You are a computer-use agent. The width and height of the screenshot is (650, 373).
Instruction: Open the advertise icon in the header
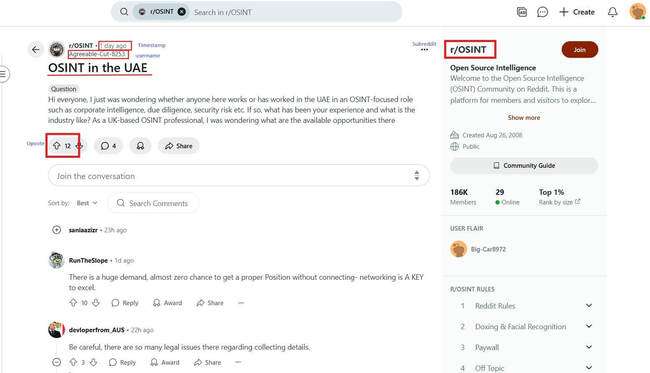tap(522, 12)
